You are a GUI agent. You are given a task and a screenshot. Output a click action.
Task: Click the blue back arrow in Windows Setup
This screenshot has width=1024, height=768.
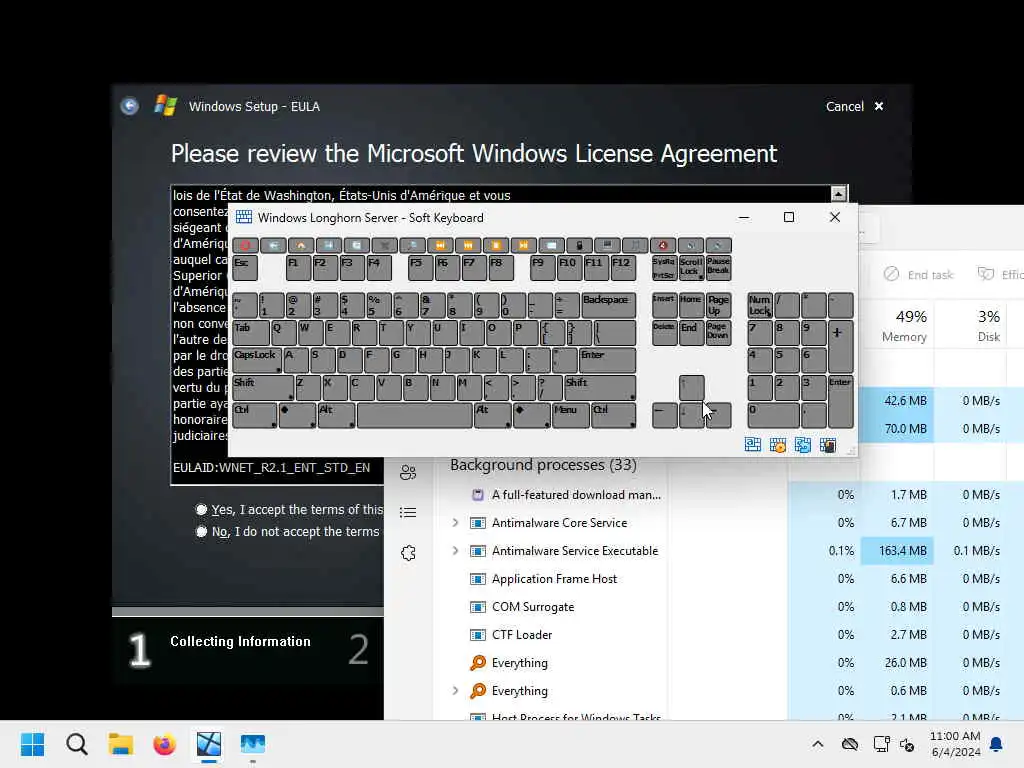[x=129, y=106]
